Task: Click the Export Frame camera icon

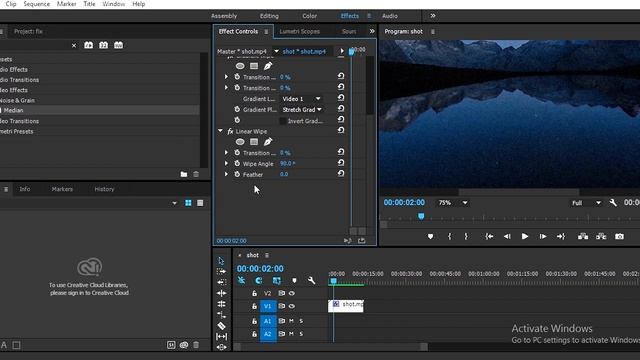Action: pos(619,236)
